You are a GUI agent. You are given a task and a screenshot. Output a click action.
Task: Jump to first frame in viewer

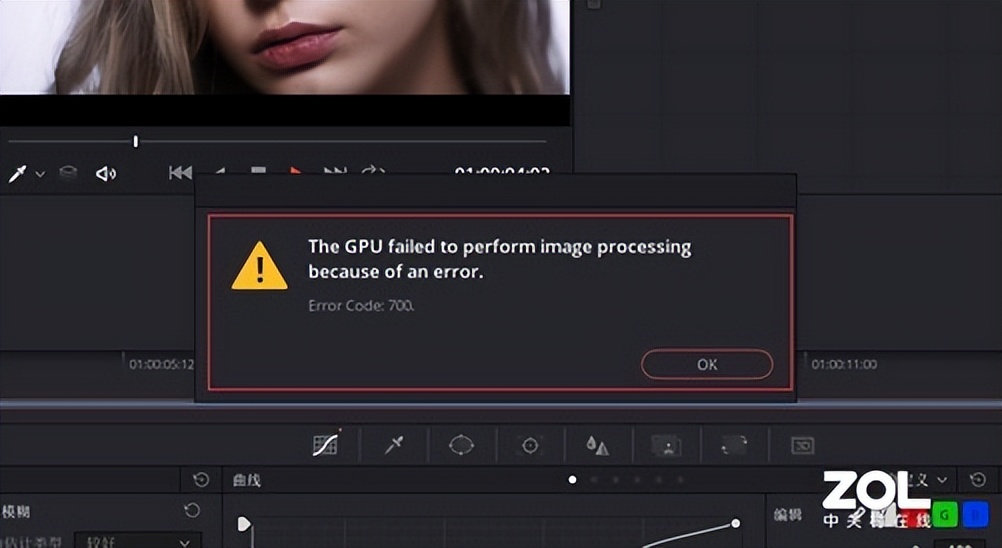click(x=180, y=172)
